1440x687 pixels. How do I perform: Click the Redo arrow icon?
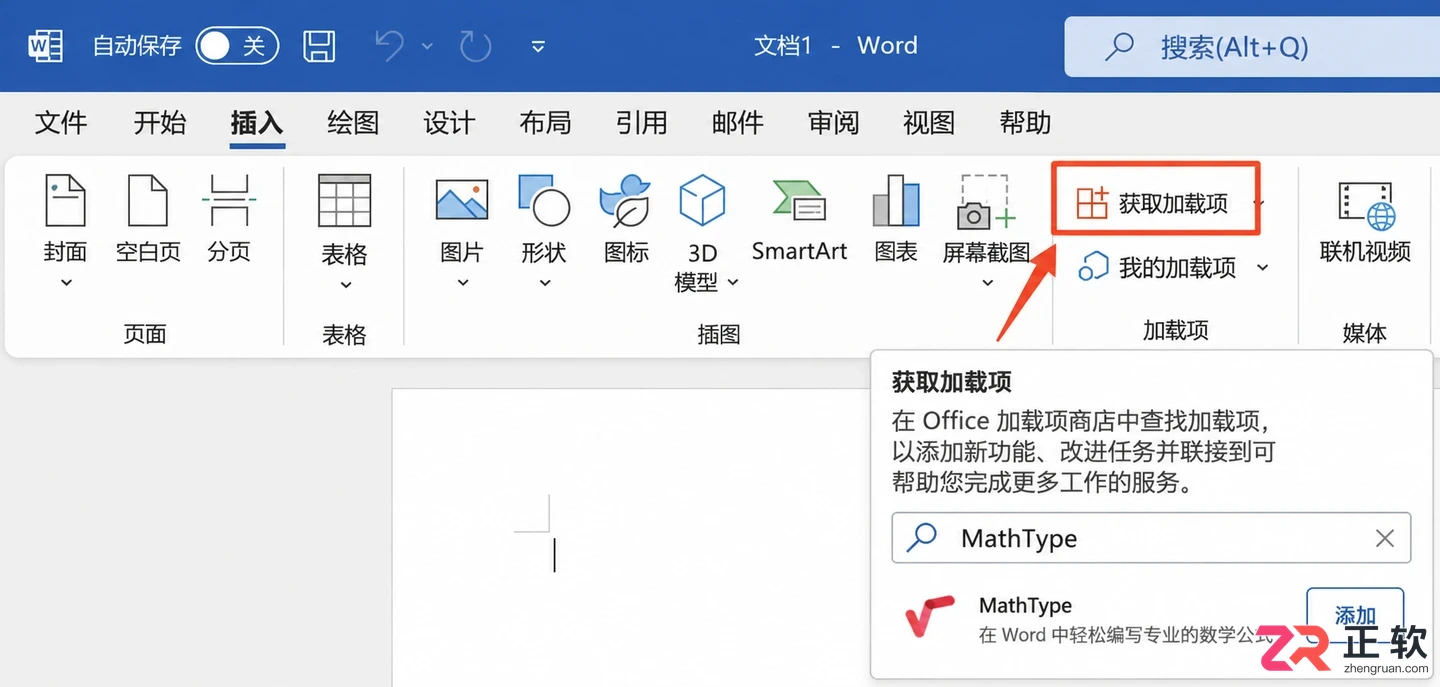(x=475, y=46)
